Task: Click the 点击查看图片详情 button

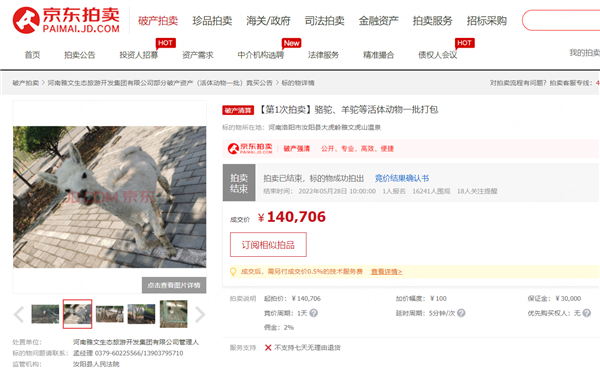Action: (x=174, y=285)
